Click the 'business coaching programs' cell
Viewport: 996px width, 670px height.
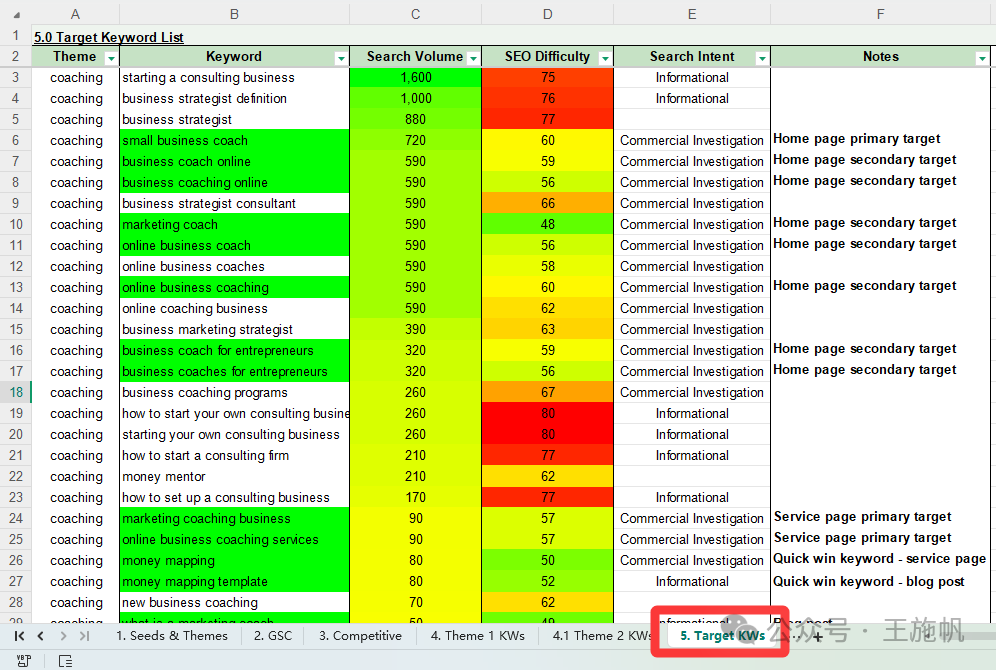coord(234,392)
